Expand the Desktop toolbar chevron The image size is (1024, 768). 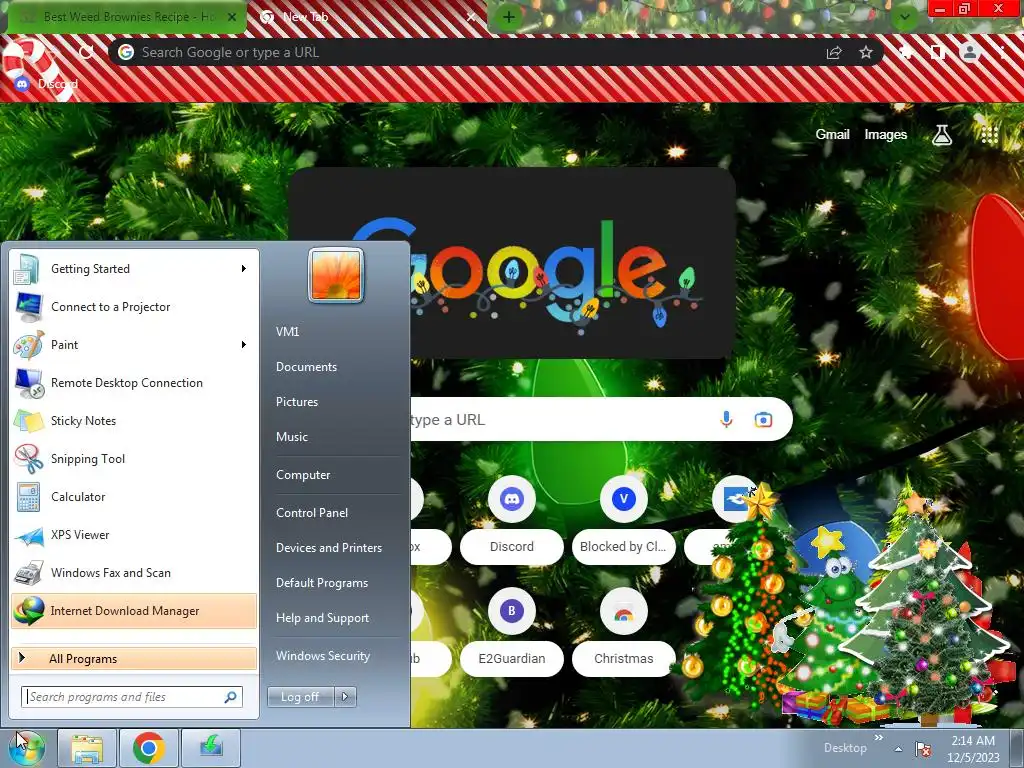[879, 738]
